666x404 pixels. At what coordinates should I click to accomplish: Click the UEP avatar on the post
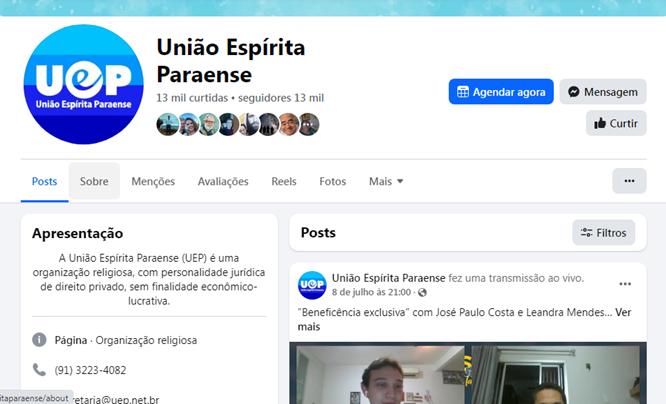pos(312,285)
